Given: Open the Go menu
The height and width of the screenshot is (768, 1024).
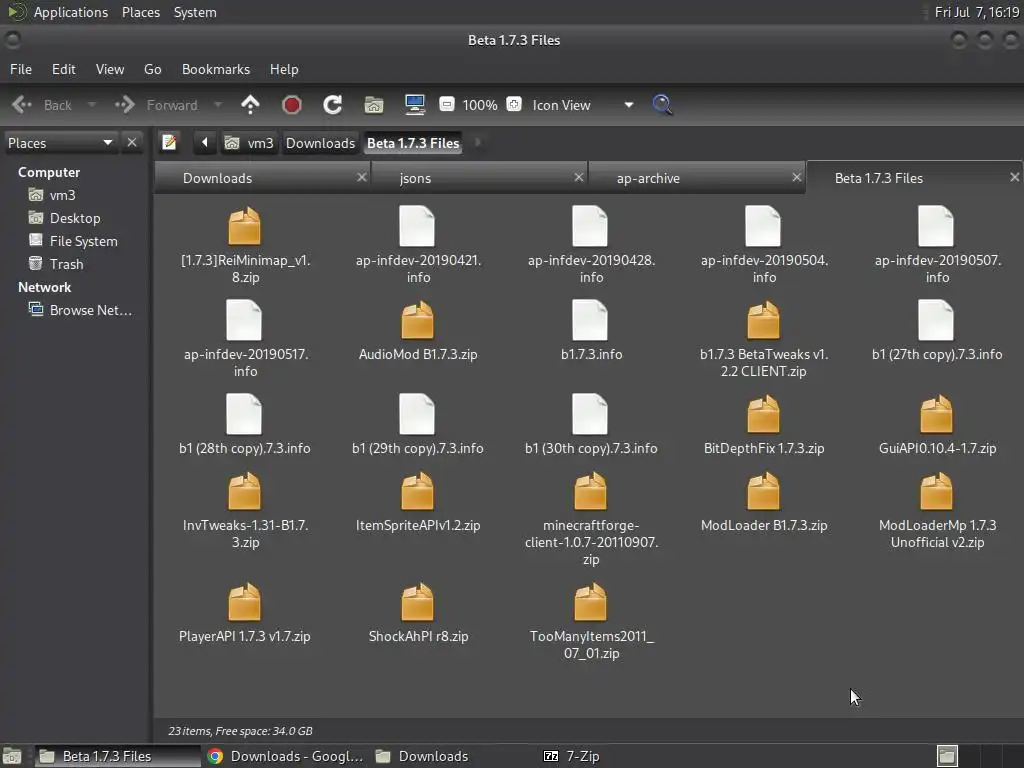Looking at the screenshot, I should tap(153, 69).
